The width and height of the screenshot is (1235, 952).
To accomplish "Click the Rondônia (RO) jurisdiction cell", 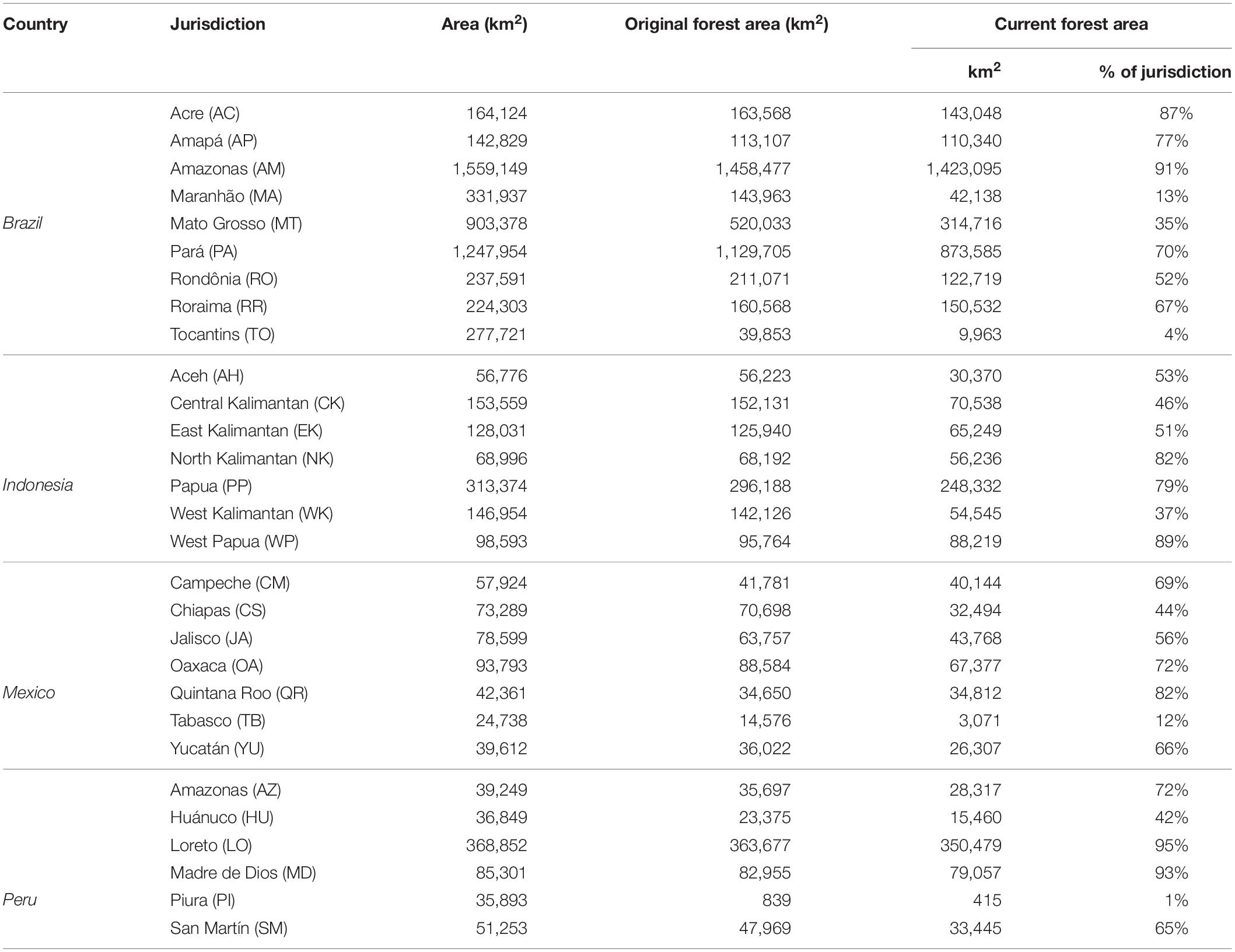I will (x=223, y=279).
